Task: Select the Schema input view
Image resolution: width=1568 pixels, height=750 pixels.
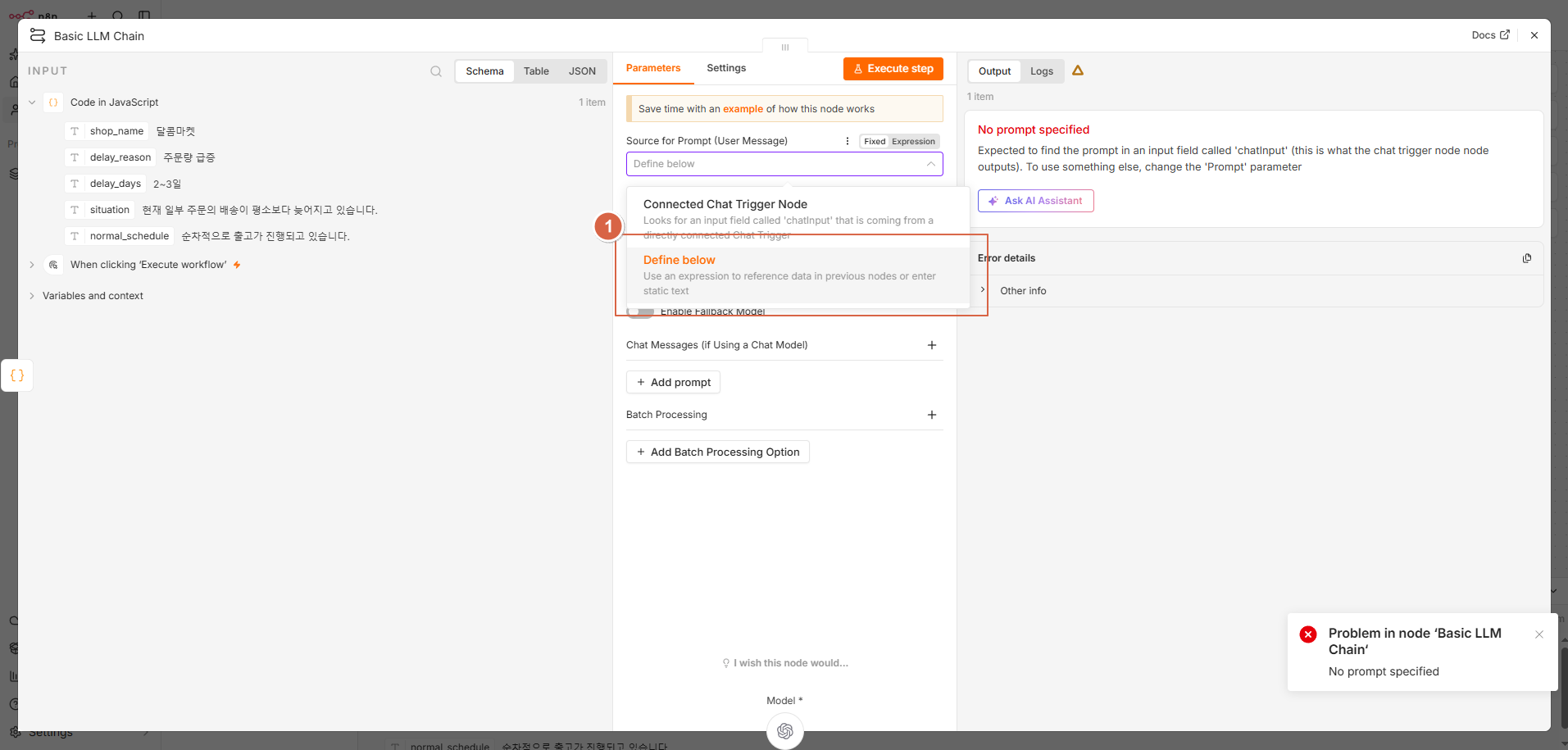Action: [484, 71]
